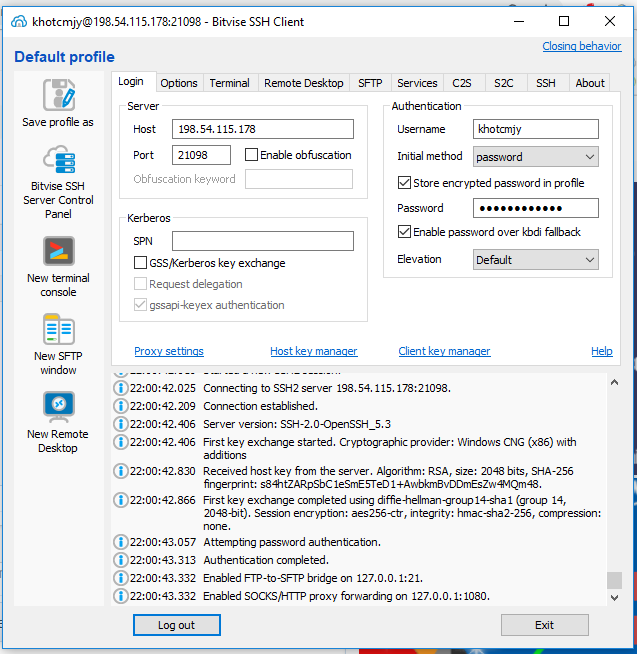Open the SSH tab
The width and height of the screenshot is (637, 654).
click(546, 83)
